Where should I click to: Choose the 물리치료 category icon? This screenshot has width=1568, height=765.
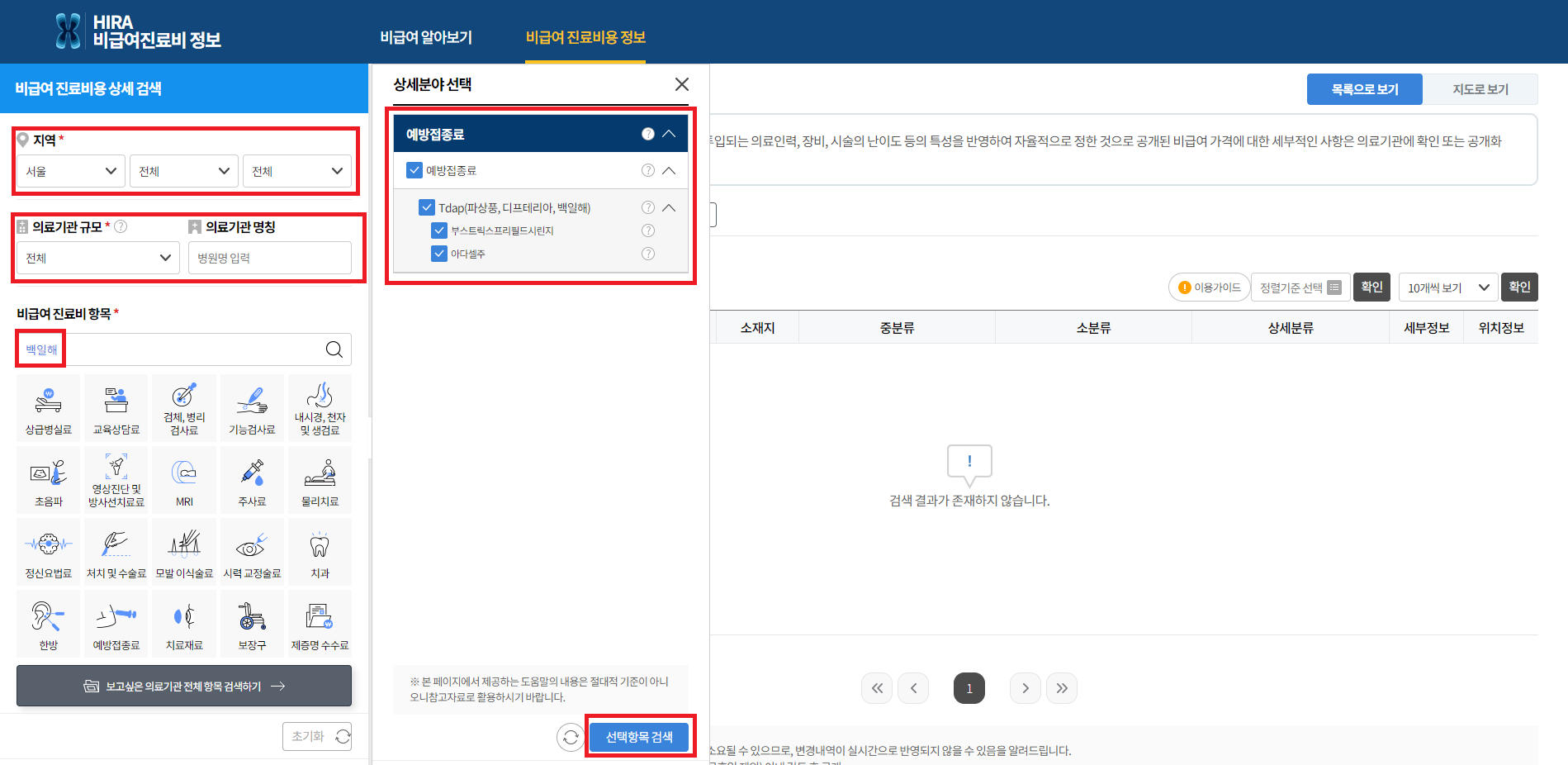coord(319,479)
